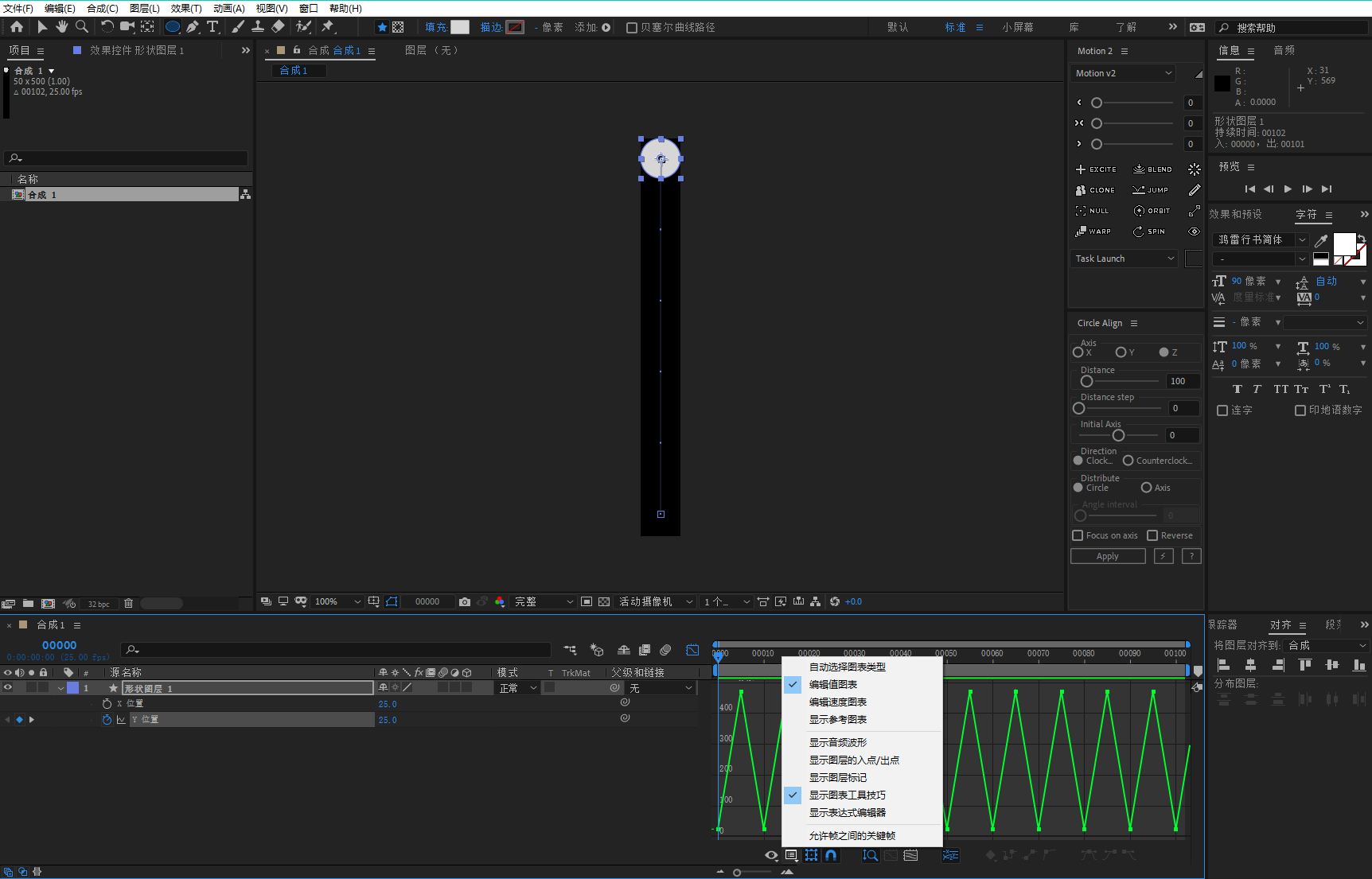Open the 100% magnification dropdown
This screenshot has width=1372, height=879.
click(338, 601)
